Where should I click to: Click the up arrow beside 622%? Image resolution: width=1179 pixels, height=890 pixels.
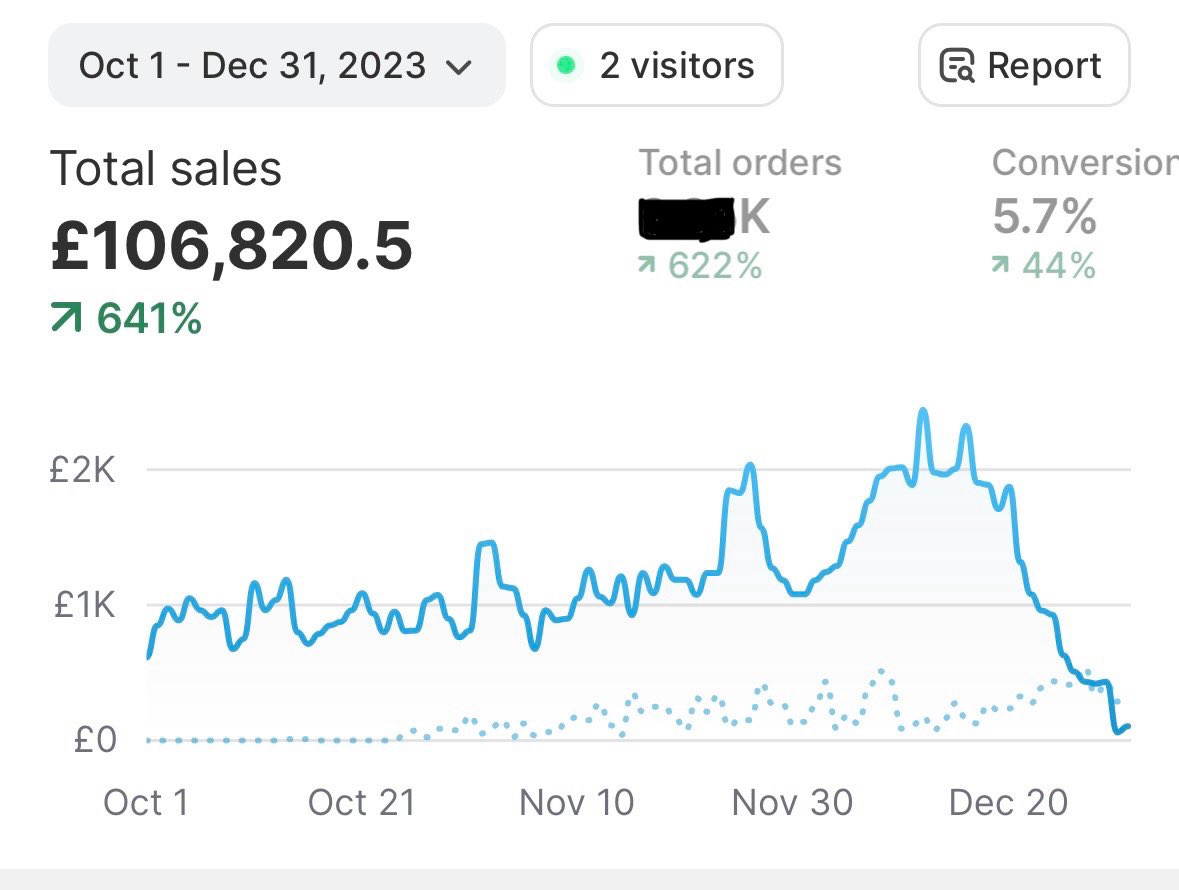(647, 264)
